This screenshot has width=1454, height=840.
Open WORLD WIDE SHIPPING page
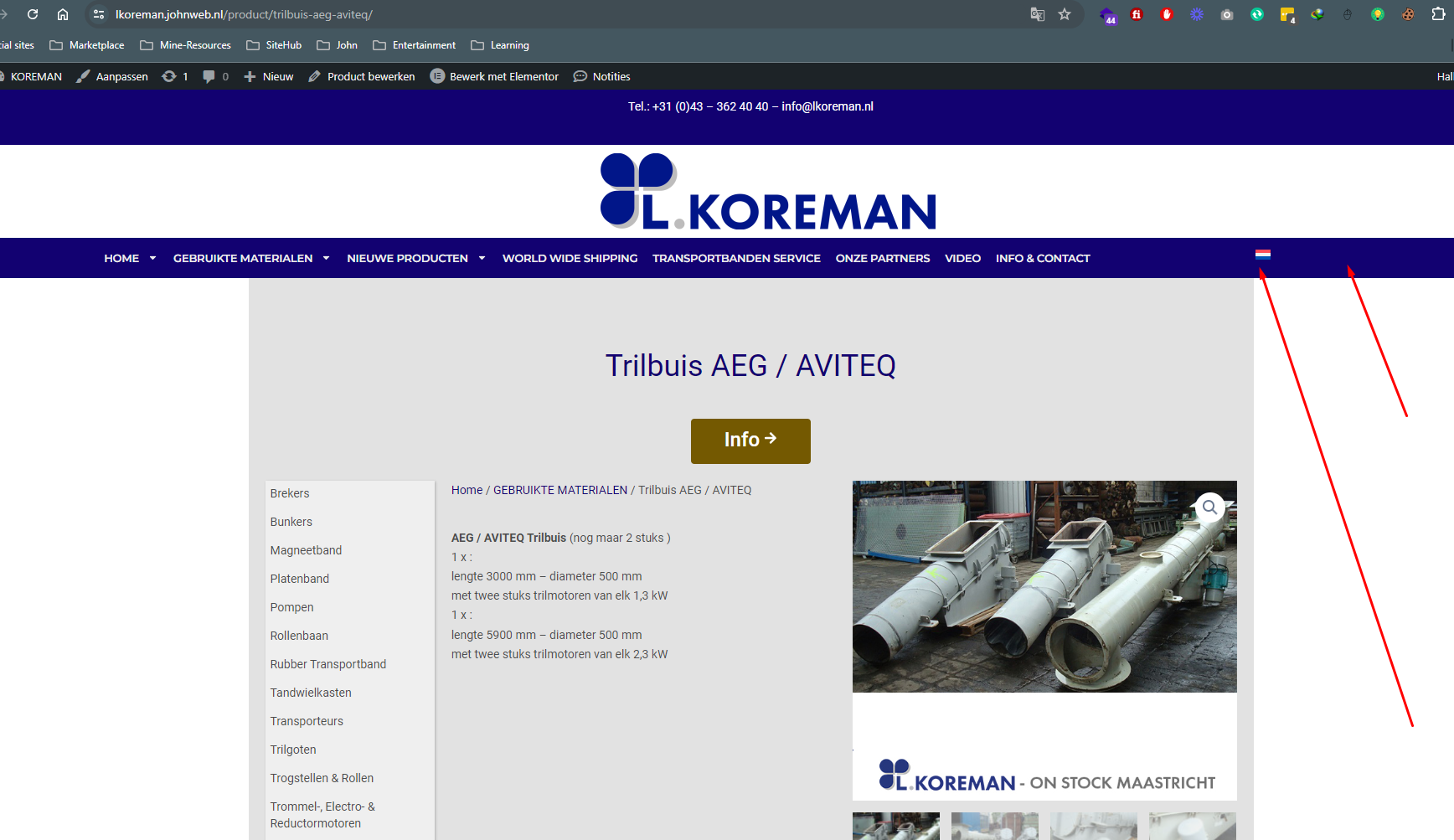point(570,258)
